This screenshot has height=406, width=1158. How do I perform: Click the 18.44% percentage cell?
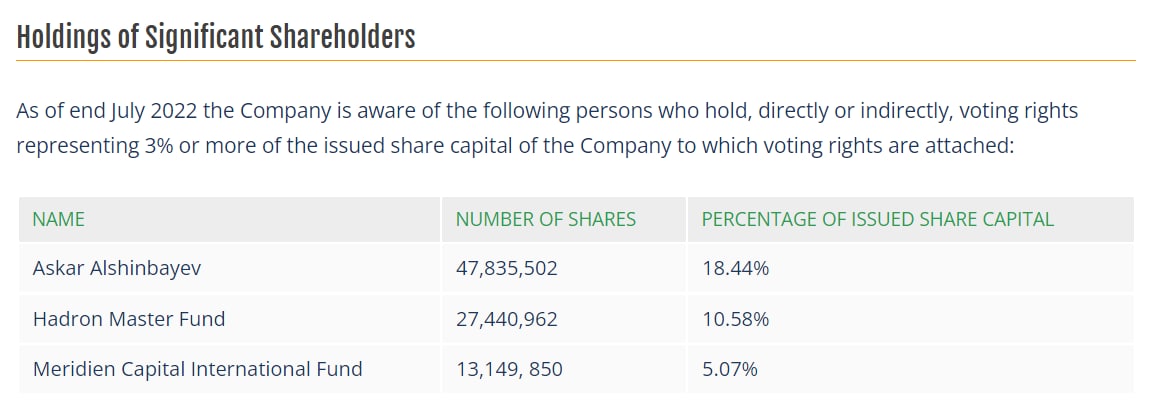tap(735, 268)
